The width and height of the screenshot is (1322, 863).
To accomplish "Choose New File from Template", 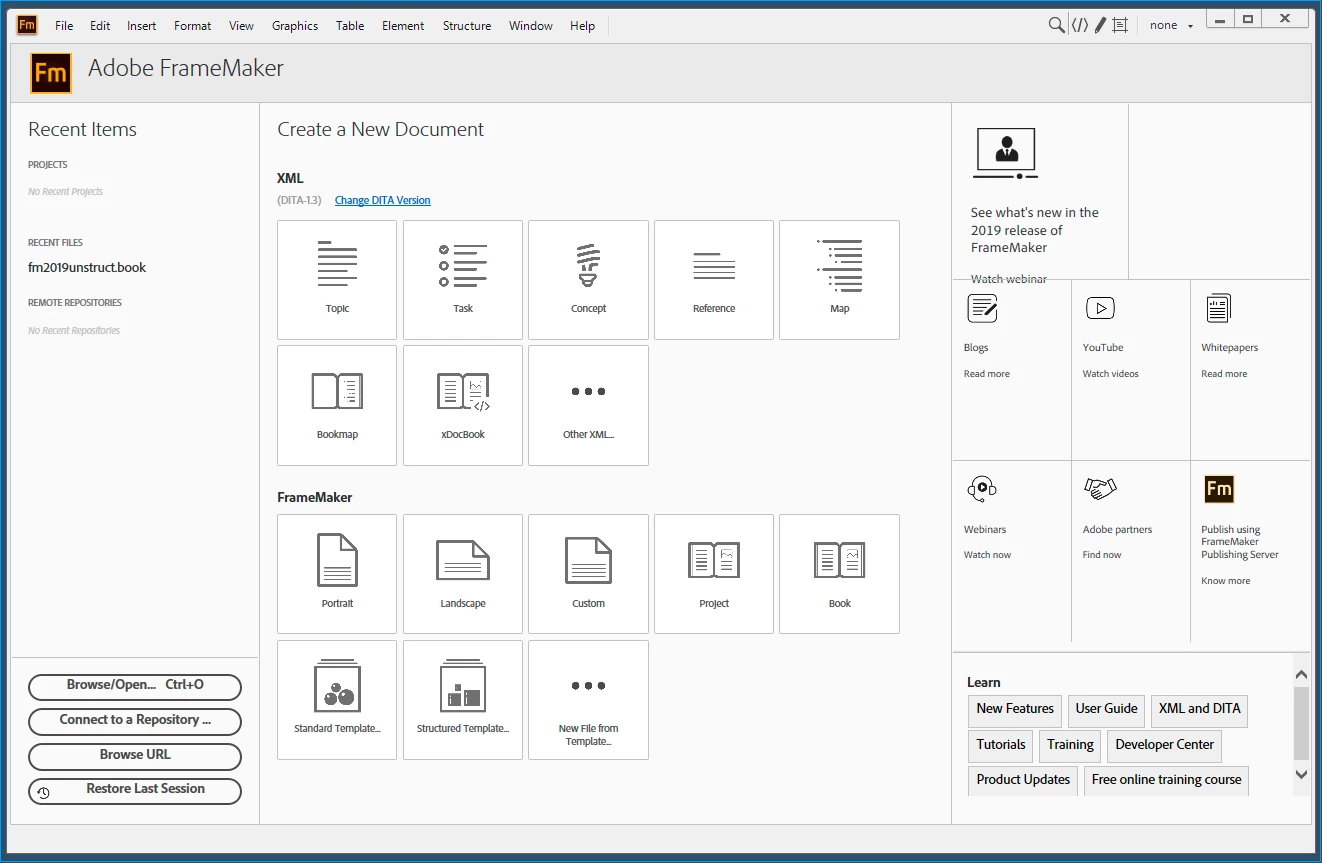I will click(588, 700).
